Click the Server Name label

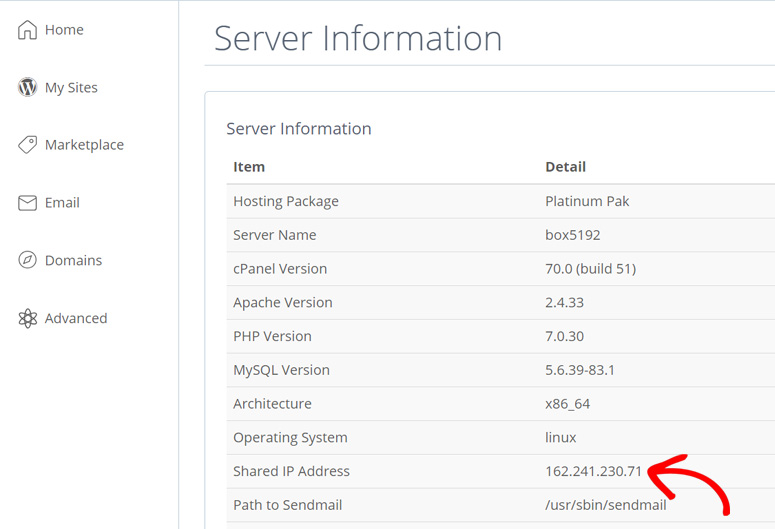pyautogui.click(x=275, y=235)
